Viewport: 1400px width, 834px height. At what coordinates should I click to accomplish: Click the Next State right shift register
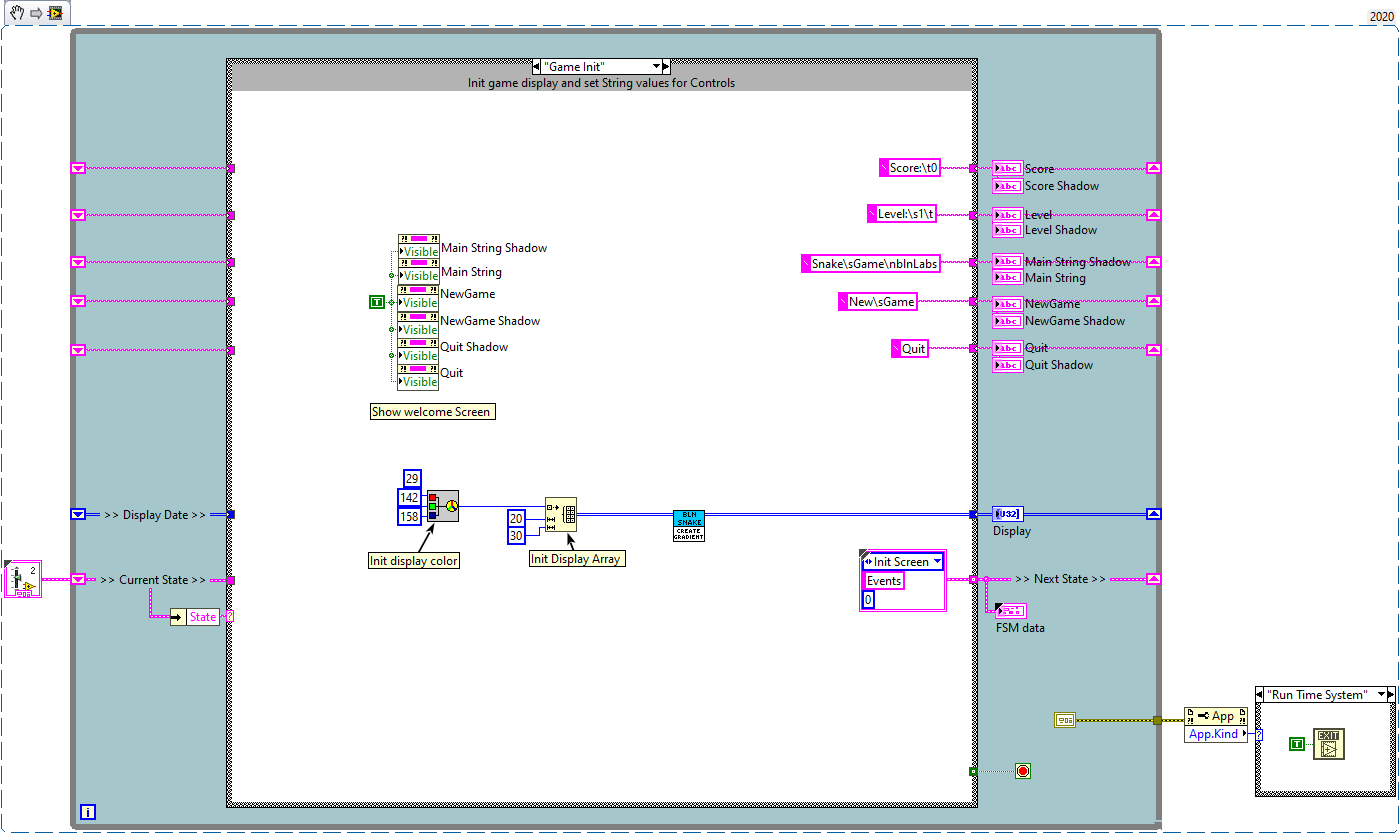1153,578
